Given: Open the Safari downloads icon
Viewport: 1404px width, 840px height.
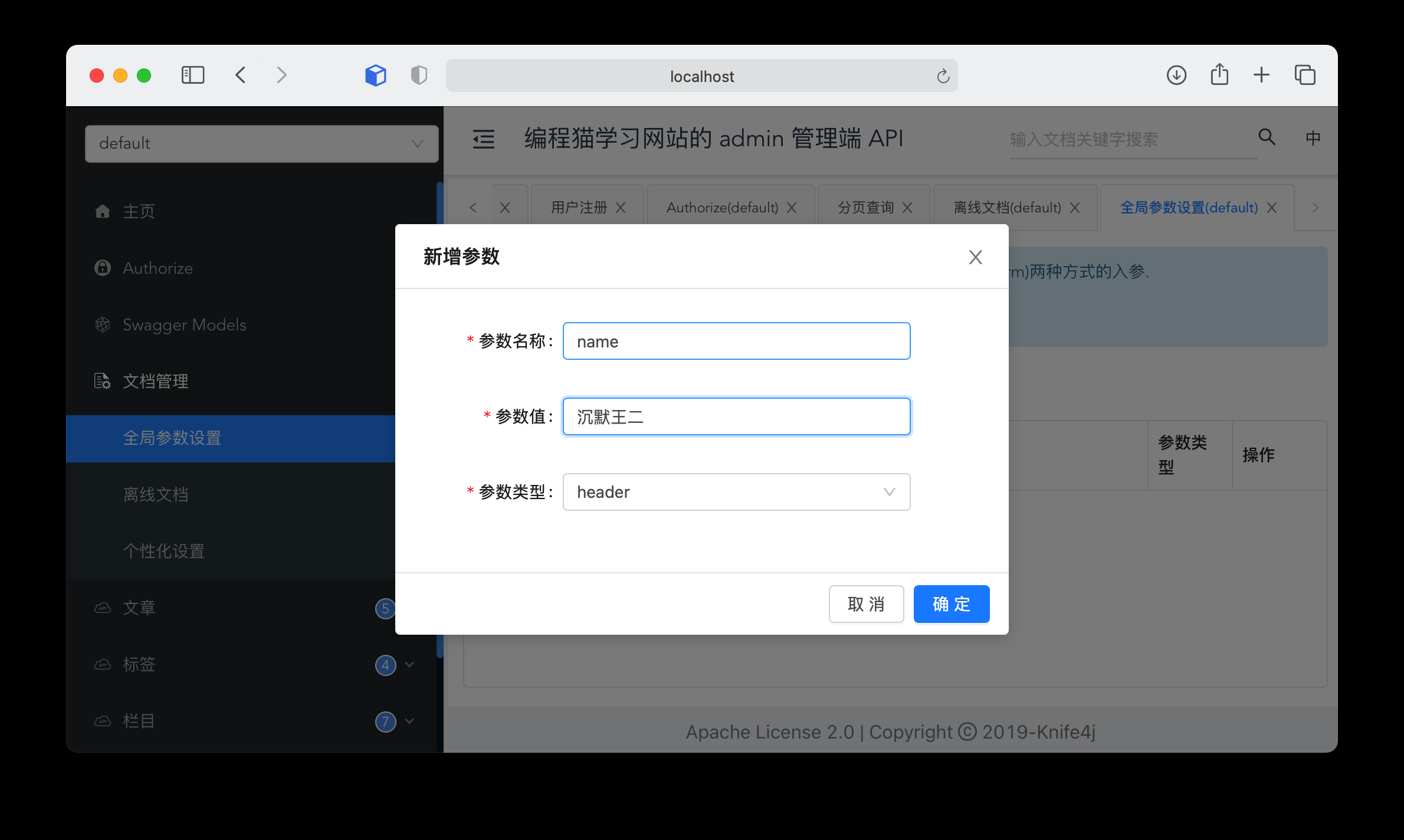Looking at the screenshot, I should point(1176,76).
